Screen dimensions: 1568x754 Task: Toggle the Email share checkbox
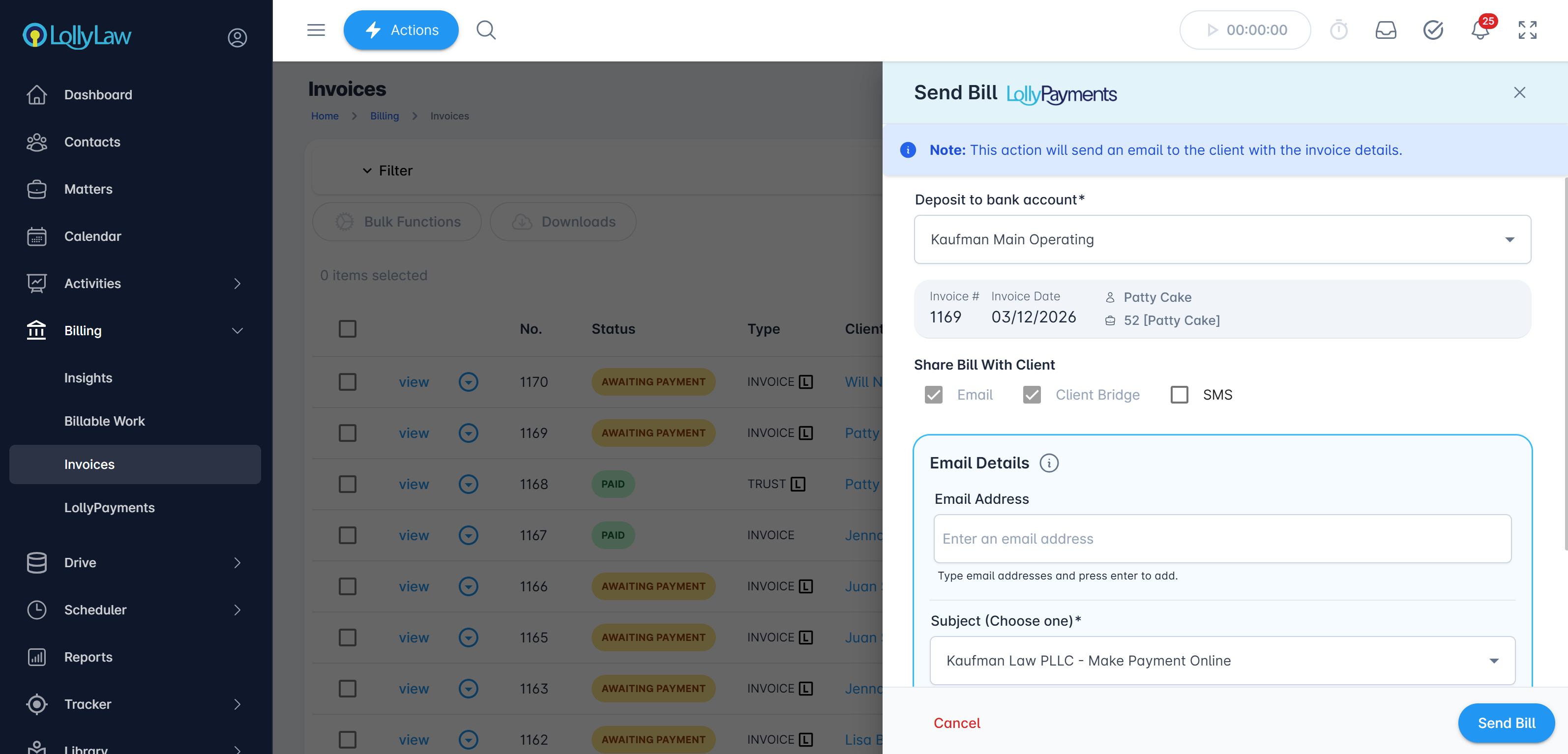point(933,395)
